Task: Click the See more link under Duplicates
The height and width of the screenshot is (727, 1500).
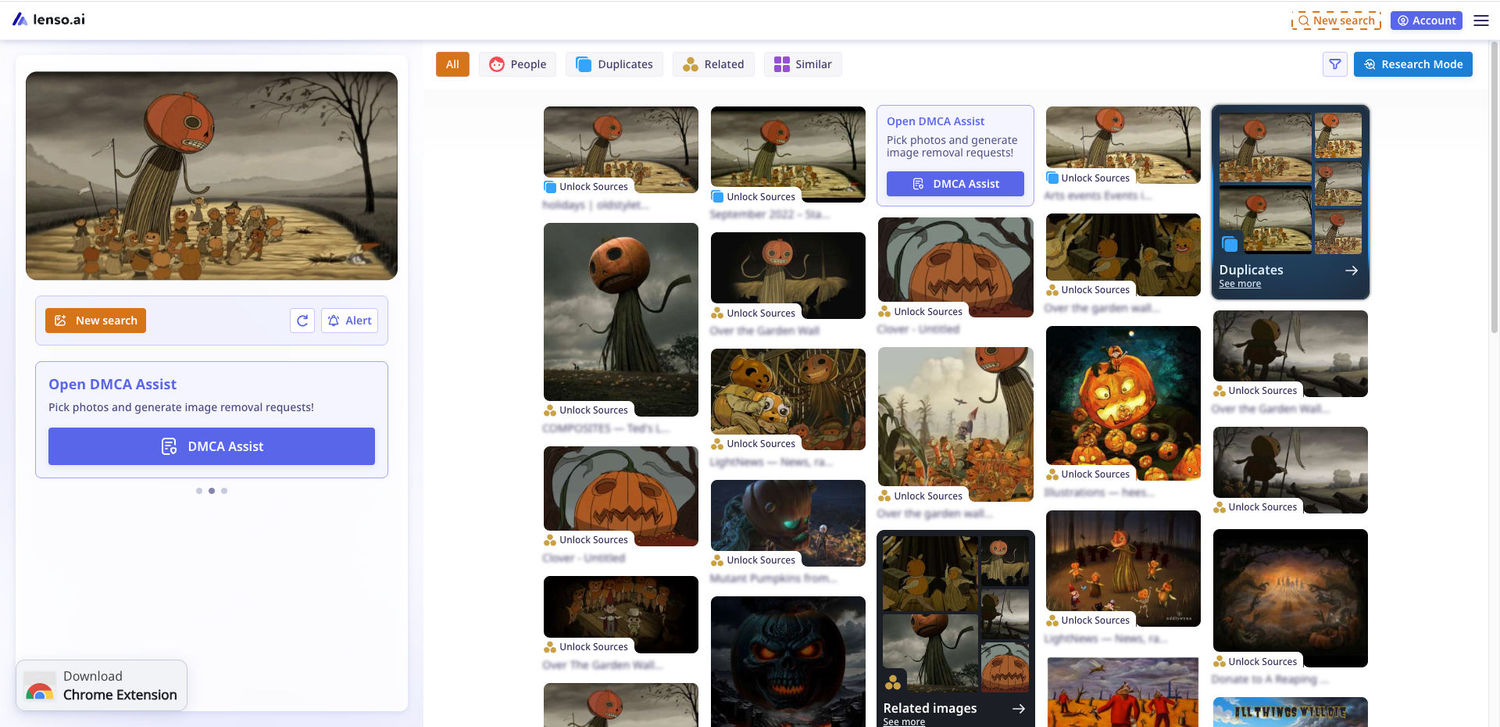Action: [1240, 284]
